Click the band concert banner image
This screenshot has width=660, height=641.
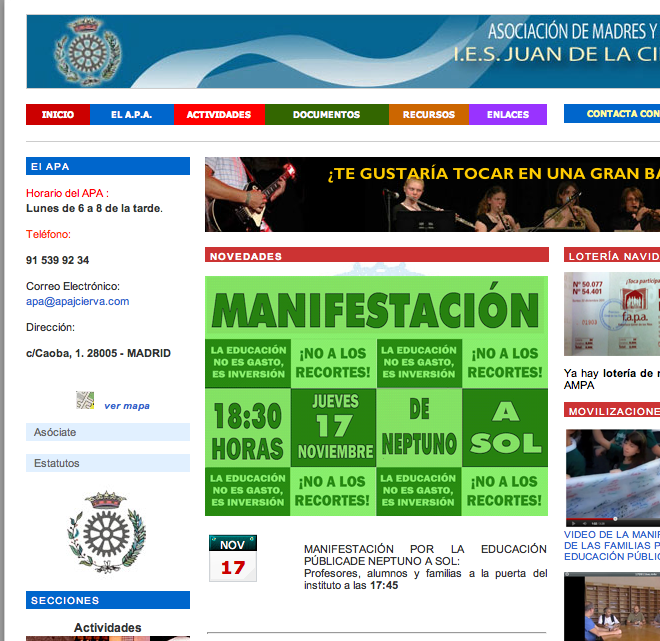[x=432, y=194]
